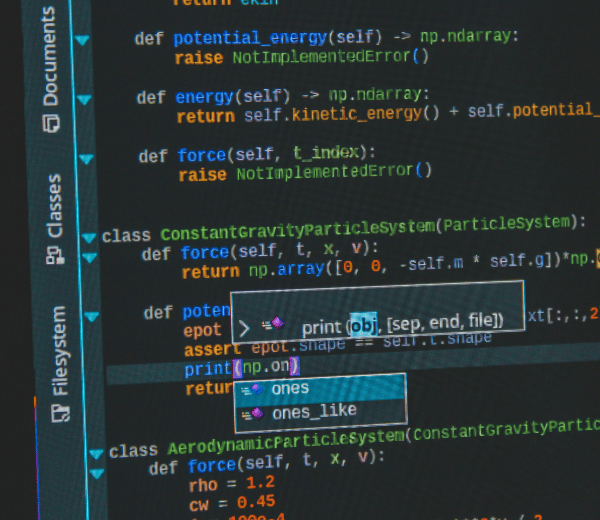Switch to the Classes sidebar tab
The image size is (600, 520).
coord(53,207)
